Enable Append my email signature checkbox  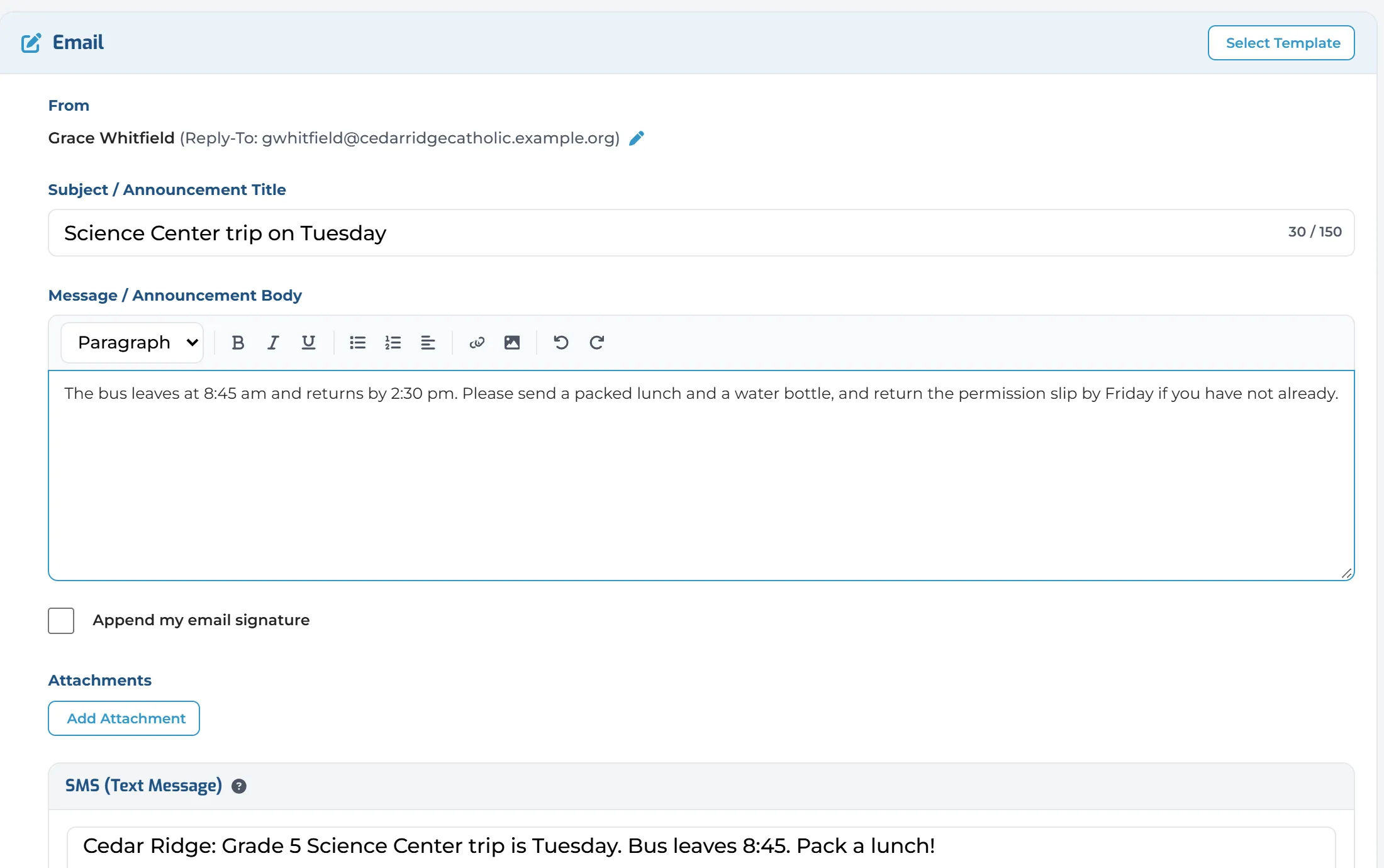pyautogui.click(x=61, y=621)
